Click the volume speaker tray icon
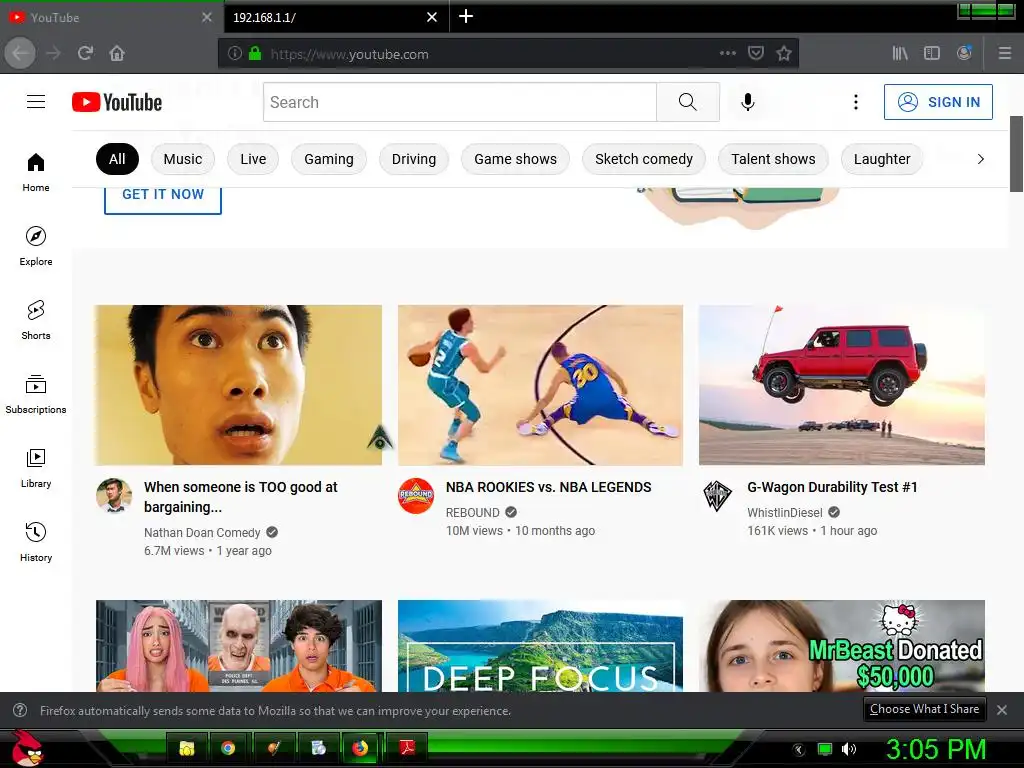The image size is (1024, 768). [x=848, y=749]
